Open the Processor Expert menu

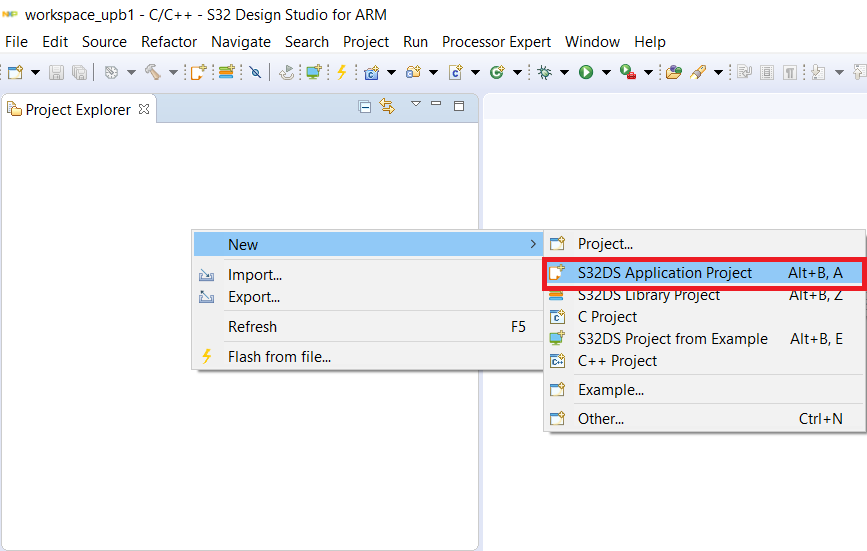497,42
